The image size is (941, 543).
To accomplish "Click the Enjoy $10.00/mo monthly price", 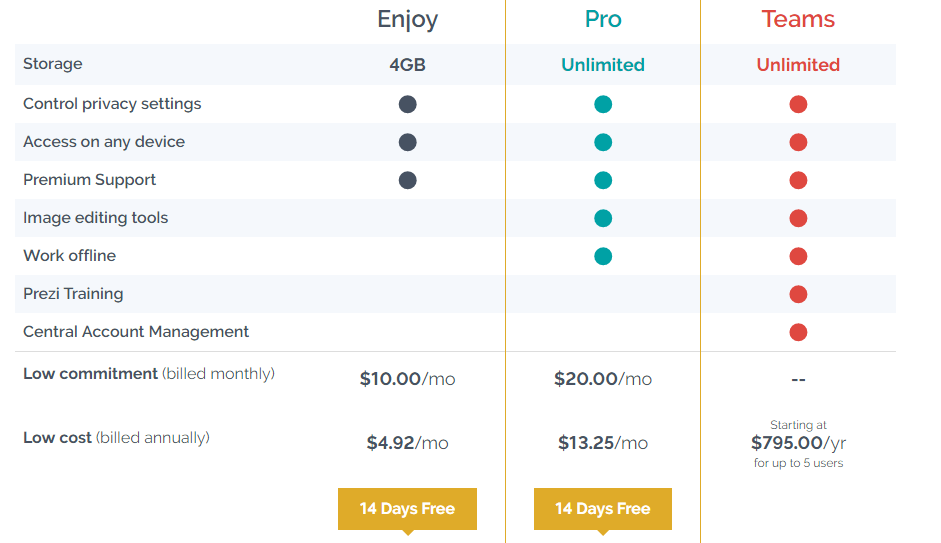I will pos(407,379).
